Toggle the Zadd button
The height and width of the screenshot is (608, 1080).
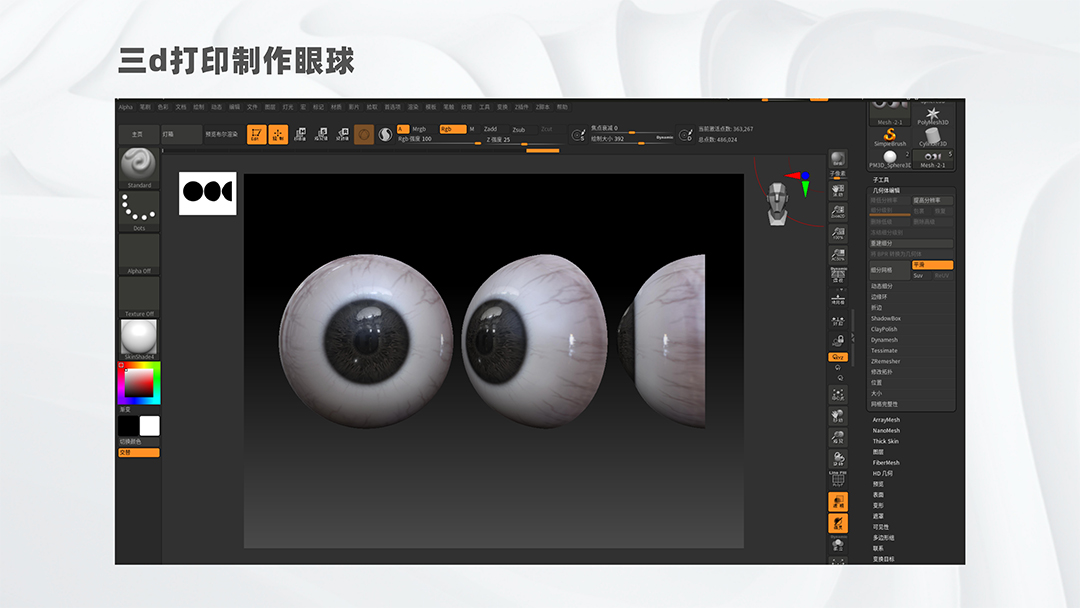(x=490, y=129)
